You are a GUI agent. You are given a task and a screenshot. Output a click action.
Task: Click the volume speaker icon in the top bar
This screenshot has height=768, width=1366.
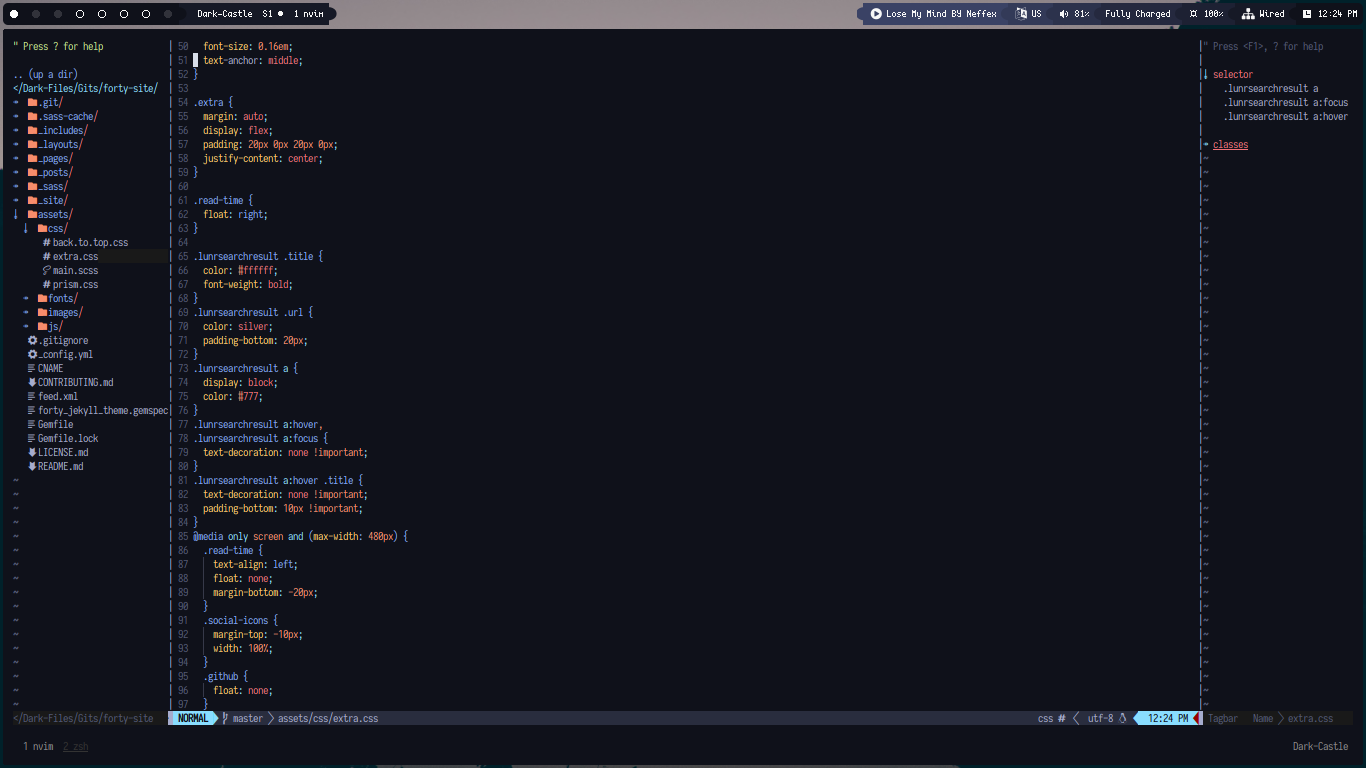[1063, 13]
